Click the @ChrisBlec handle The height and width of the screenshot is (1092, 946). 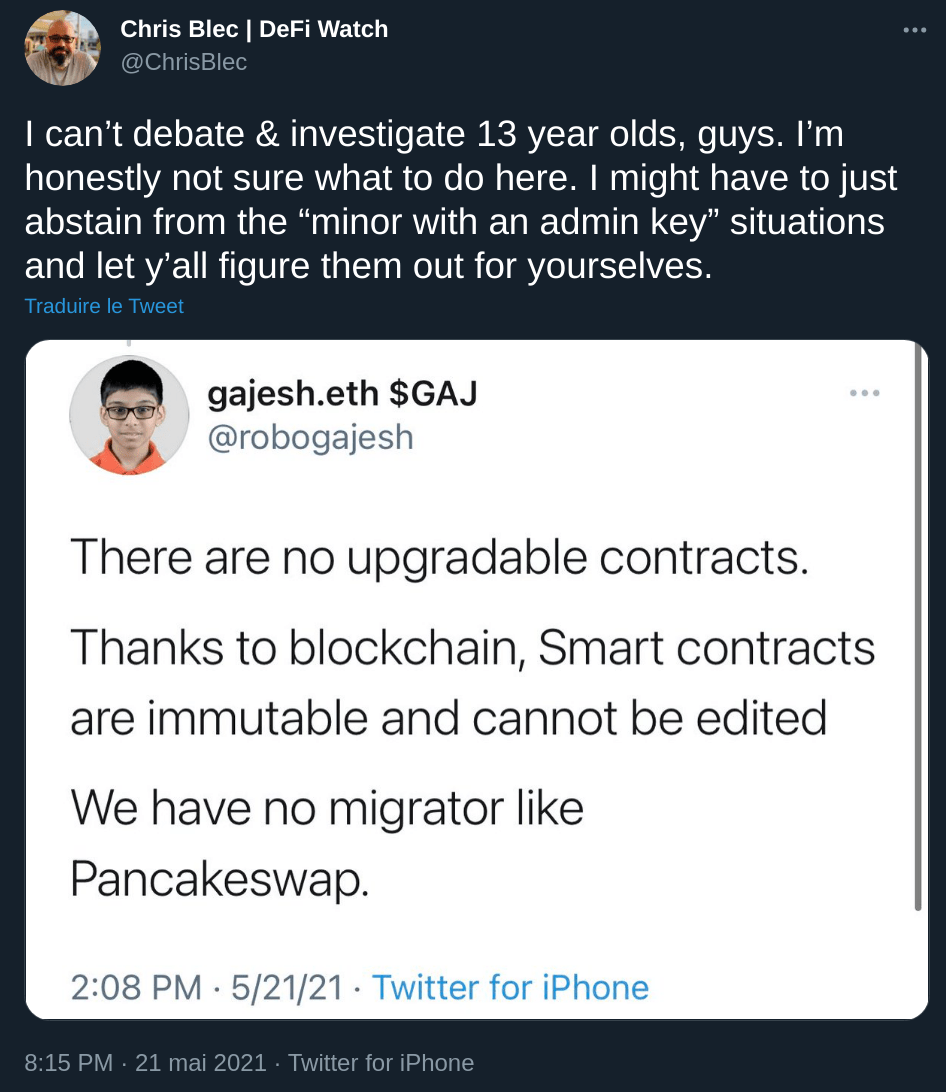183,62
